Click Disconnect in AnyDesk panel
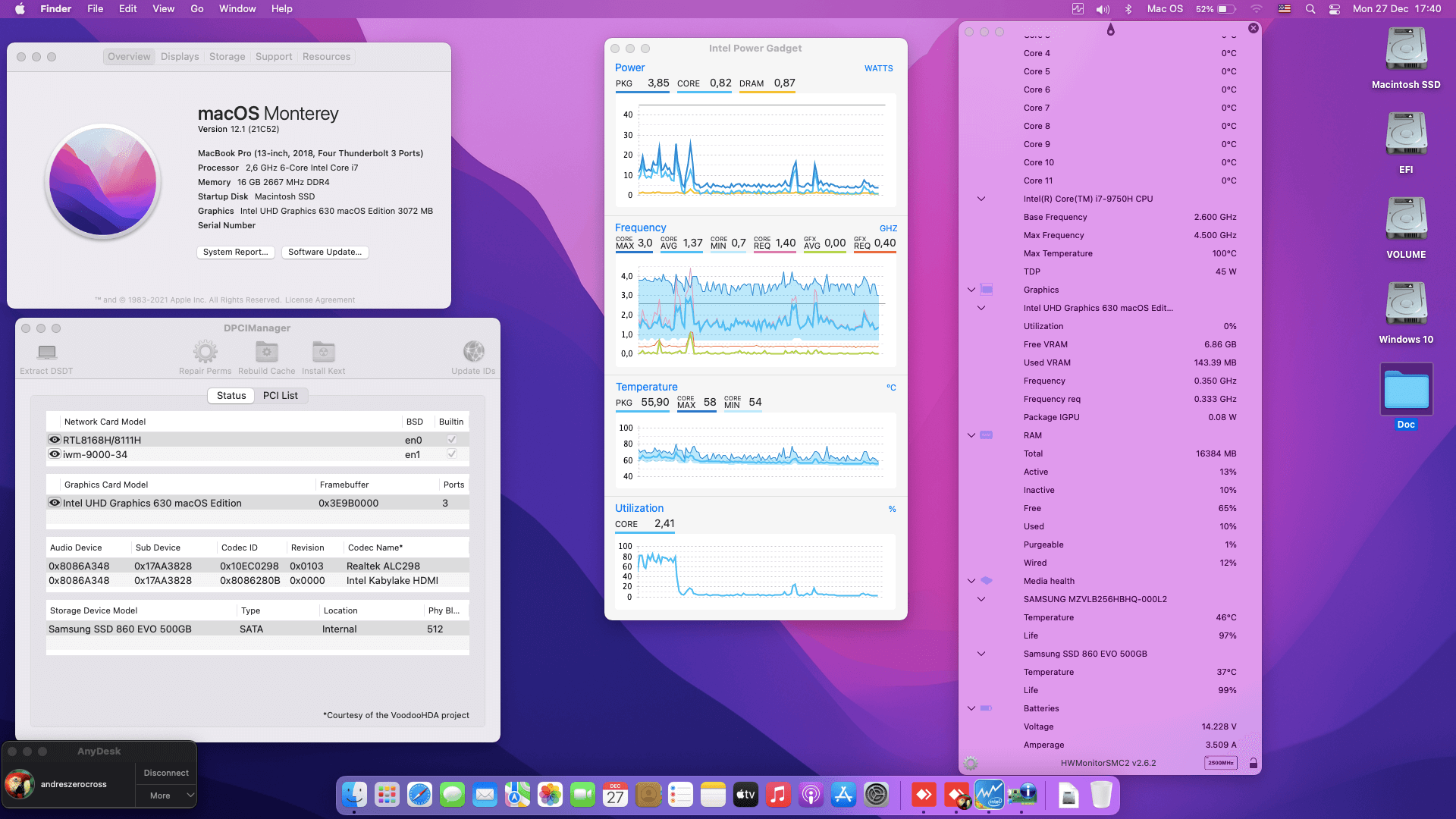Viewport: 1456px width, 819px height. 166,773
